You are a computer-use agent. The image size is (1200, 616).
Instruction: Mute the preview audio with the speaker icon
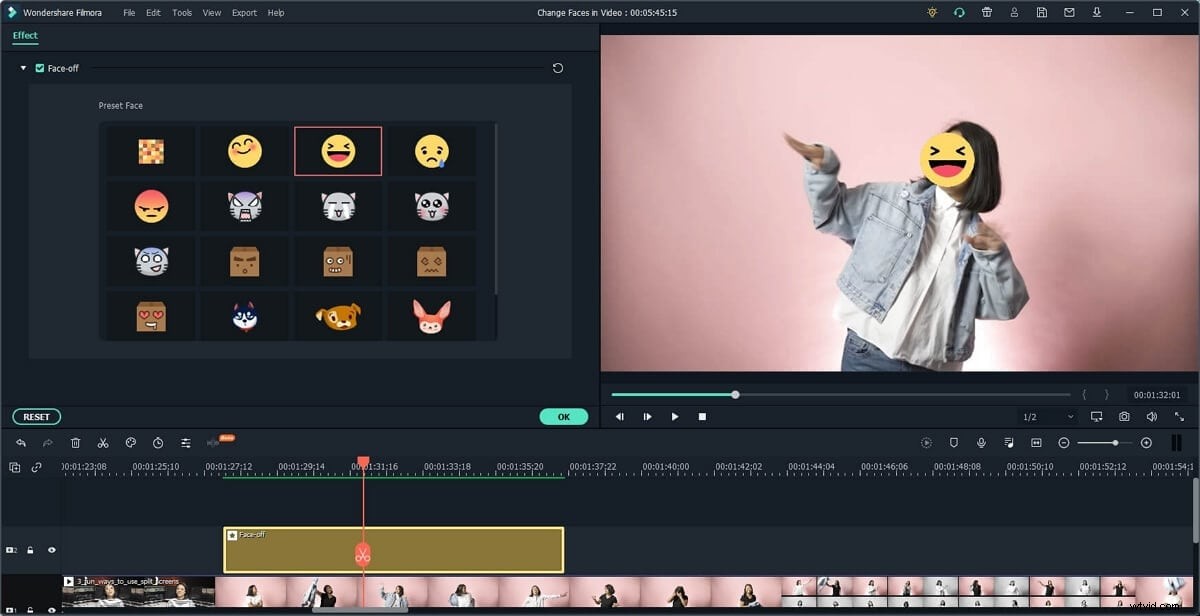click(1152, 417)
